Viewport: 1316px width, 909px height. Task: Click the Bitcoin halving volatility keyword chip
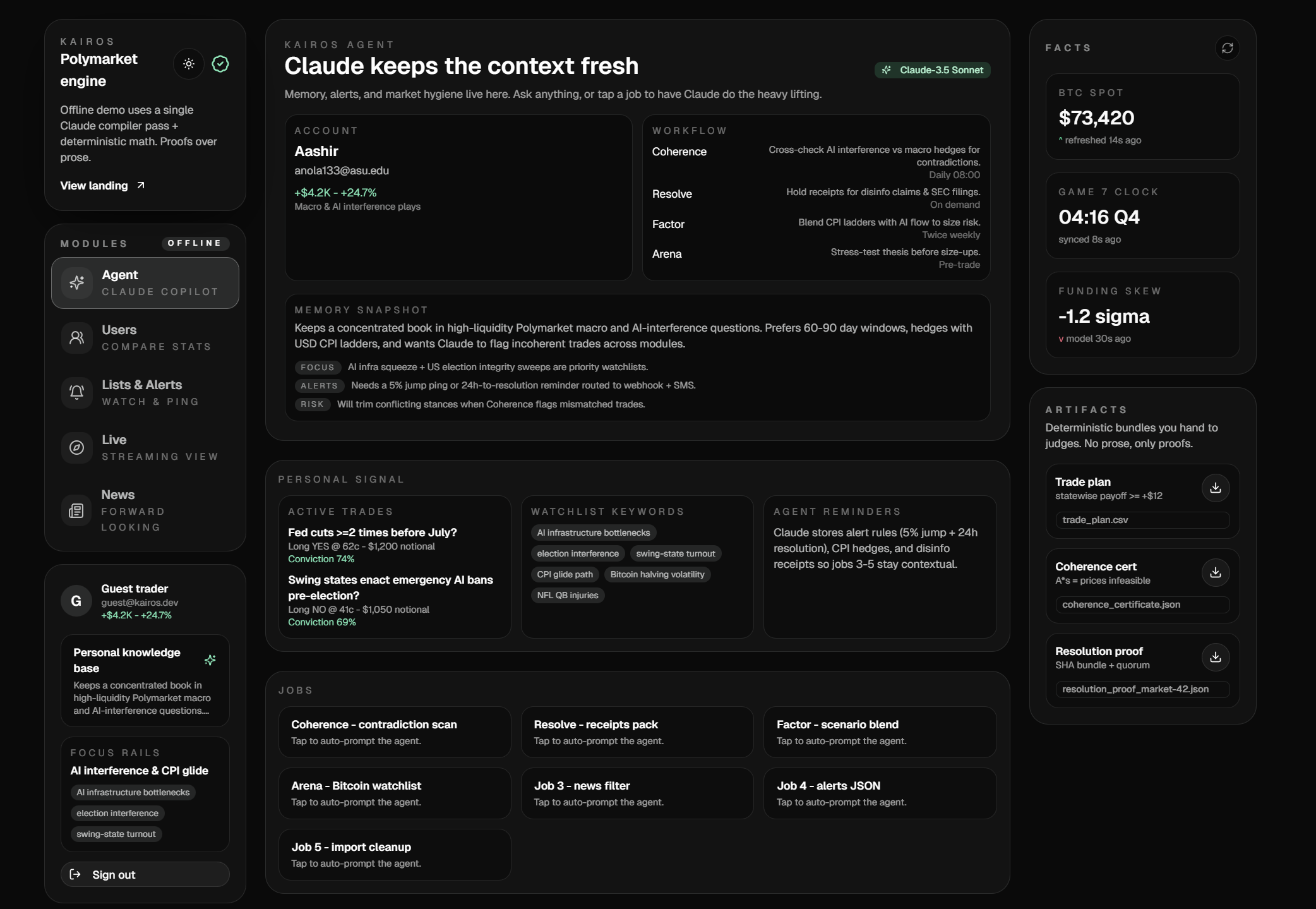657,574
